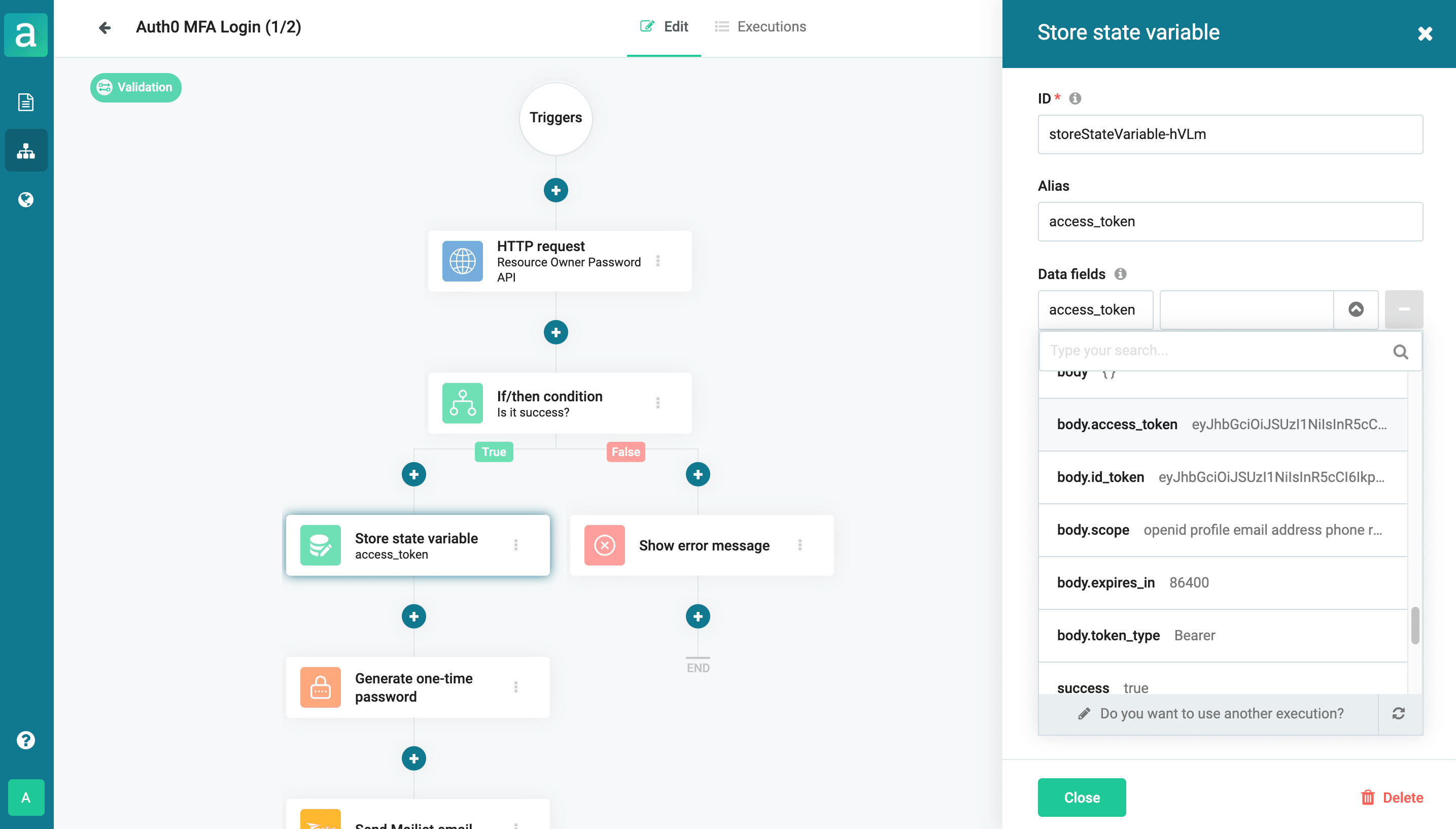Click the ID field info icon
The width and height of the screenshot is (1456, 829).
pyautogui.click(x=1074, y=98)
